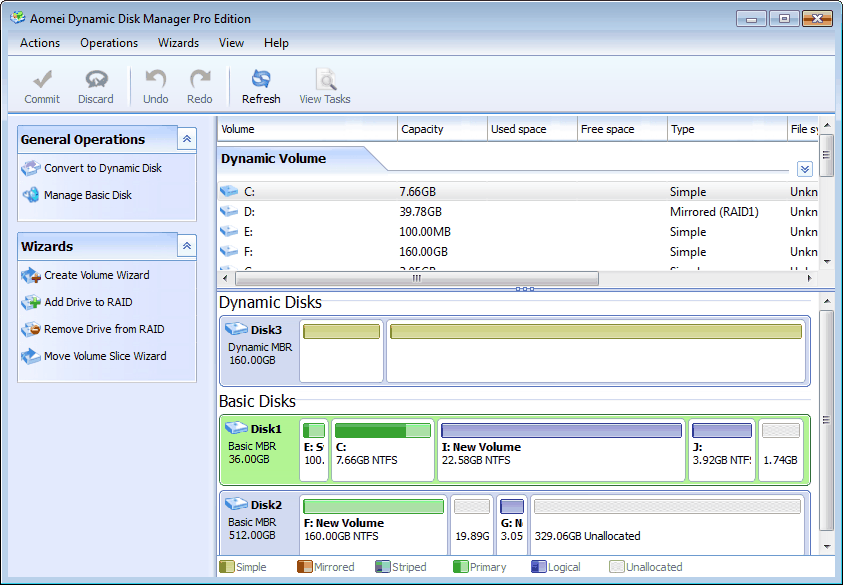Screen dimensions: 843x585
Task: Open the Wizards menu
Action: (x=178, y=43)
